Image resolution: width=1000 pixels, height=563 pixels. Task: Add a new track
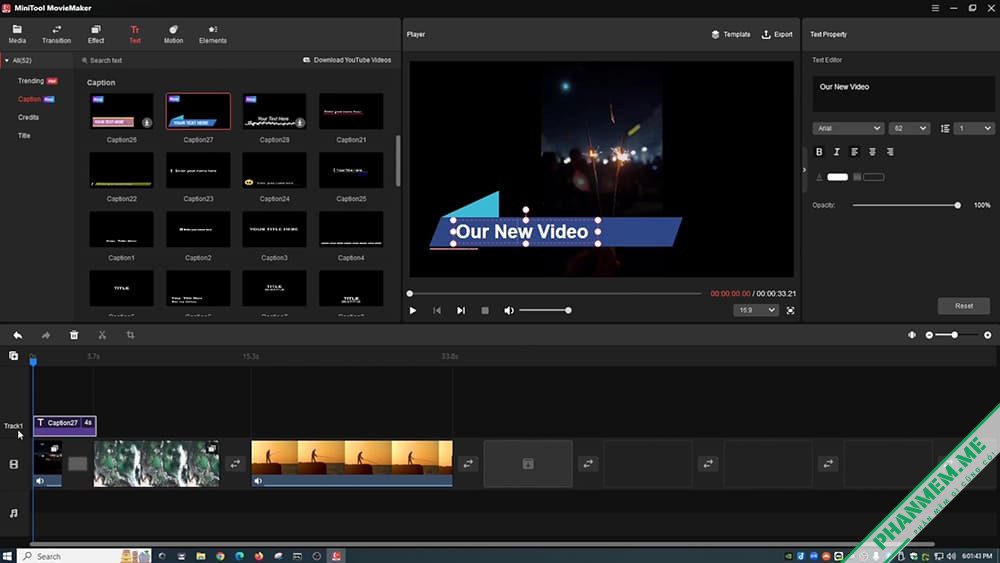pyautogui.click(x=13, y=356)
